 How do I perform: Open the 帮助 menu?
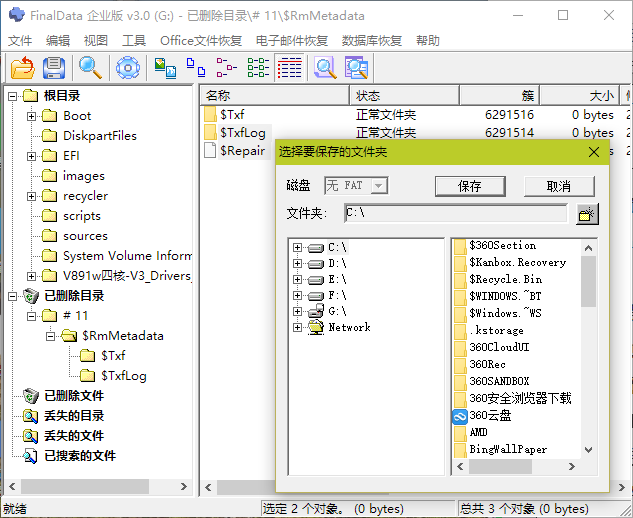[428, 41]
